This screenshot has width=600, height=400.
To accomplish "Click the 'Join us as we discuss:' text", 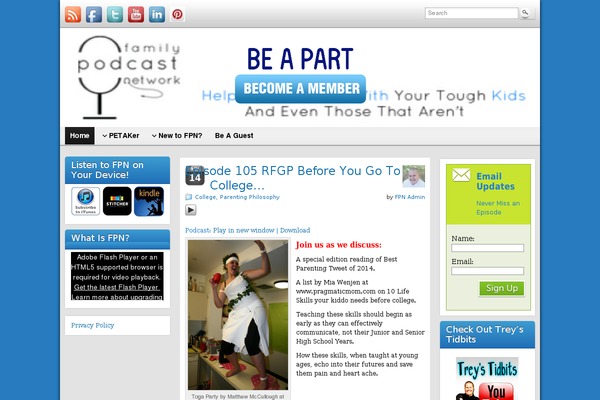I will [339, 245].
